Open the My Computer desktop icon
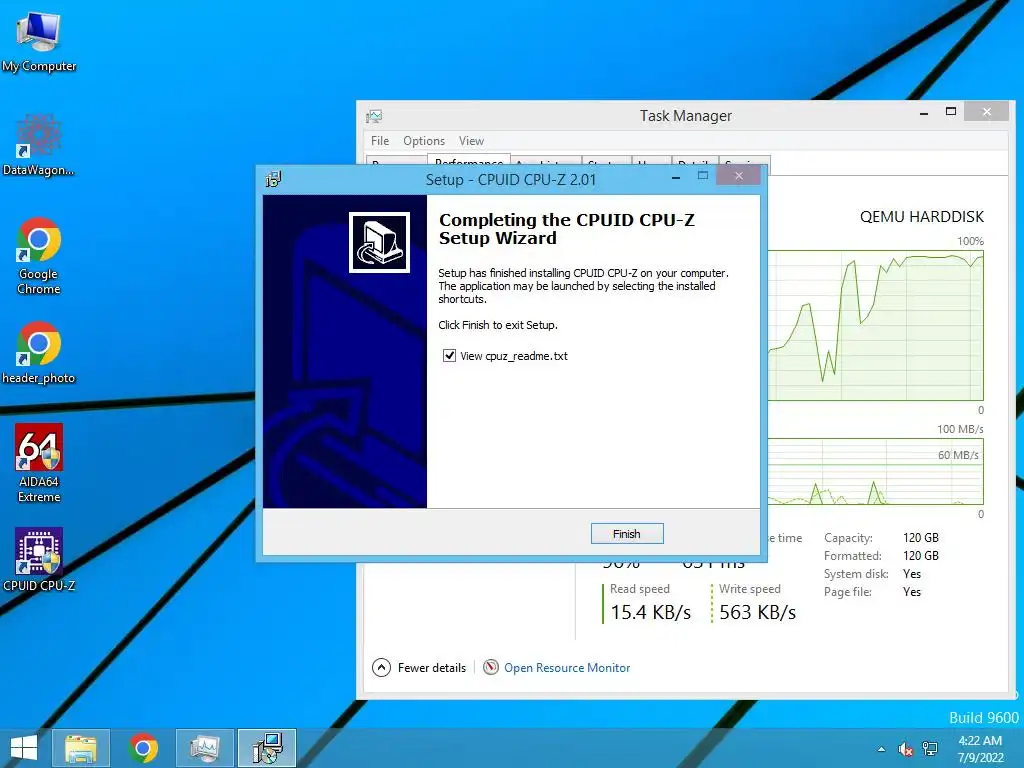Screen dimensions: 1024x768 coord(39,42)
